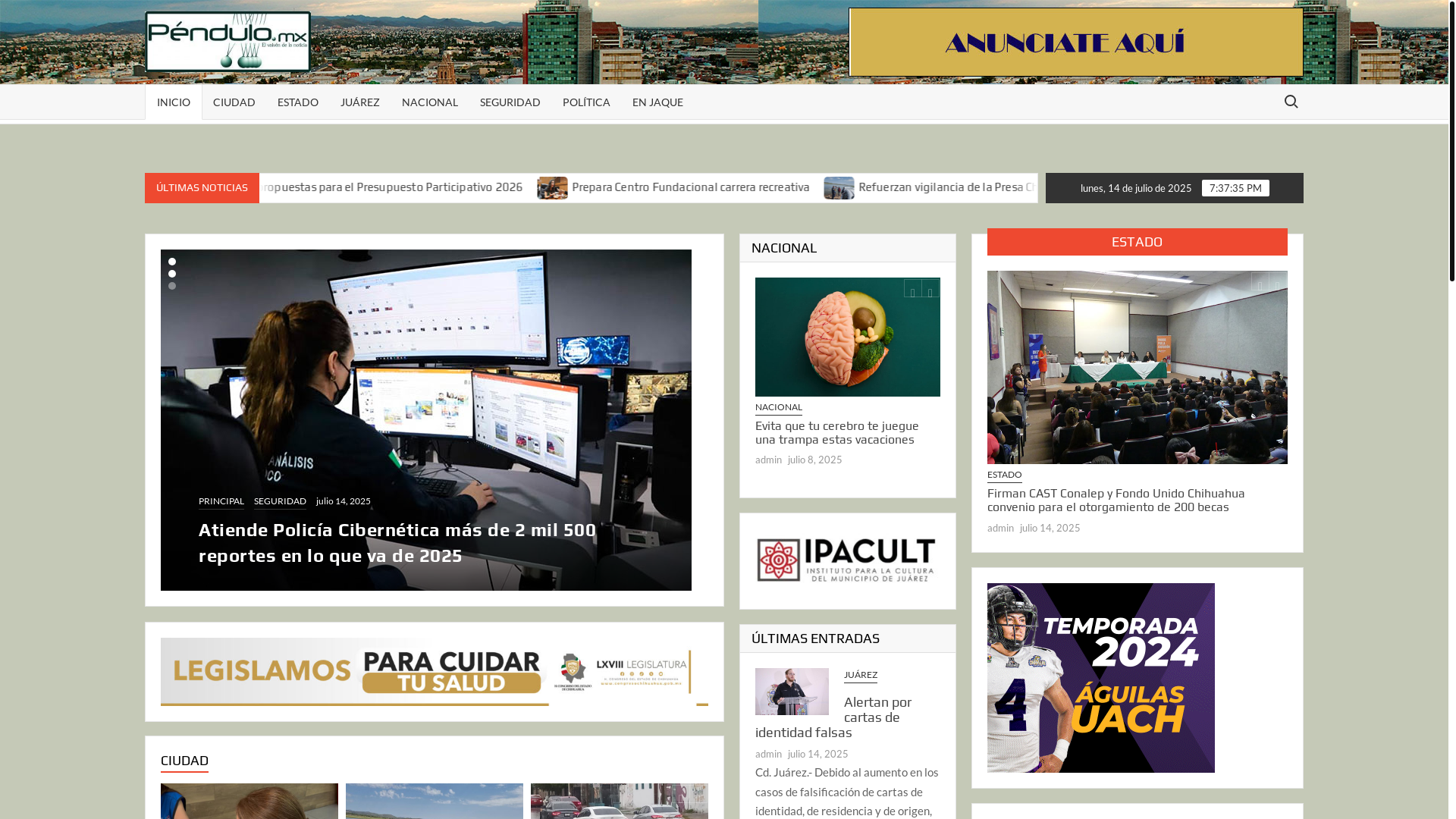1456x819 pixels.
Task: Click ÚLTIMAS ENTRADAS heading
Action: tap(815, 639)
